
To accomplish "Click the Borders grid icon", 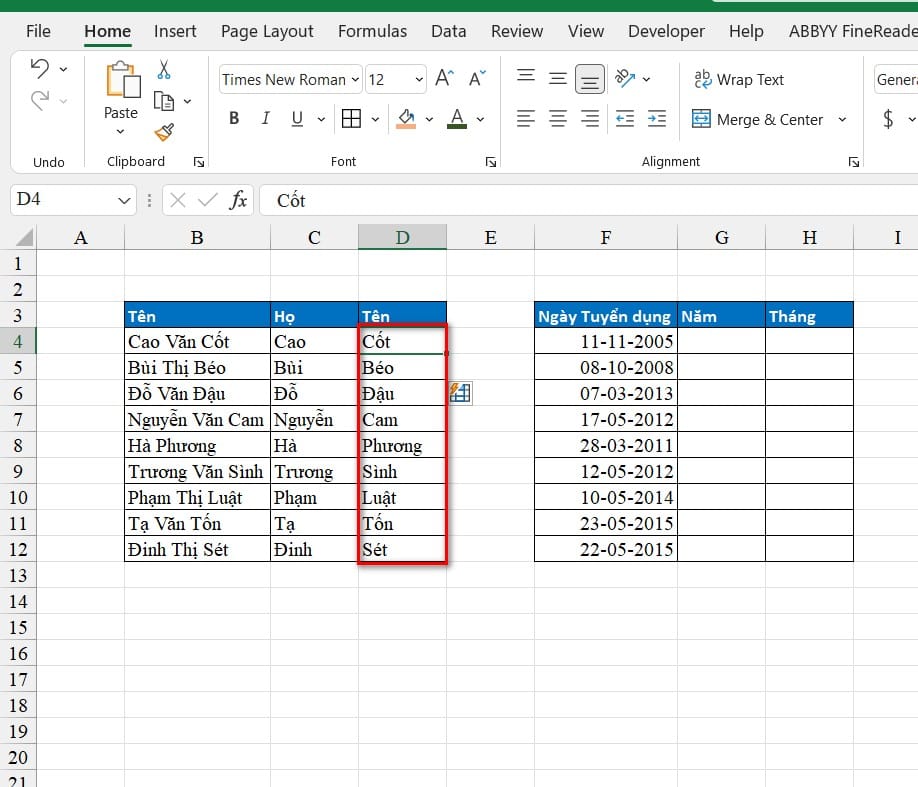I will point(351,119).
